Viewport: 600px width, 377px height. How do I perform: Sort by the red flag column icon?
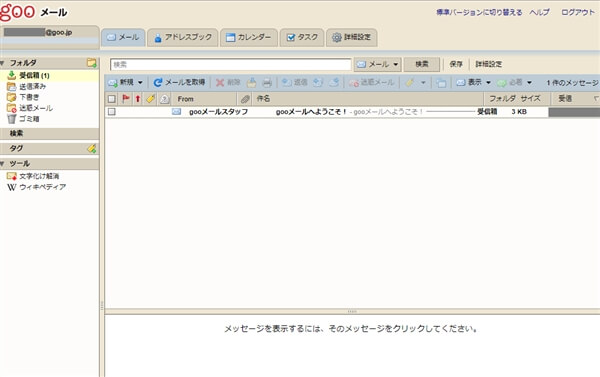coord(126,99)
